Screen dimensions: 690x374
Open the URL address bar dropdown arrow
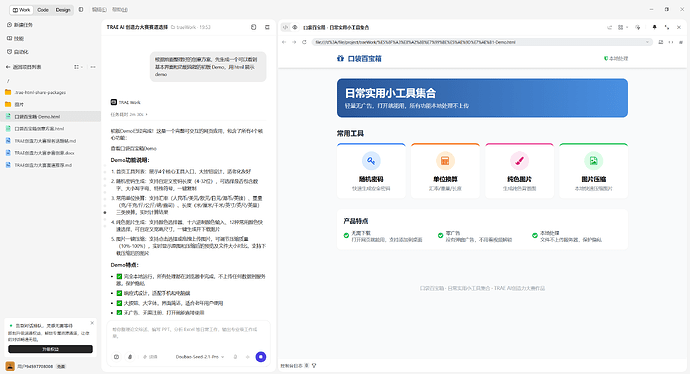click(x=647, y=42)
